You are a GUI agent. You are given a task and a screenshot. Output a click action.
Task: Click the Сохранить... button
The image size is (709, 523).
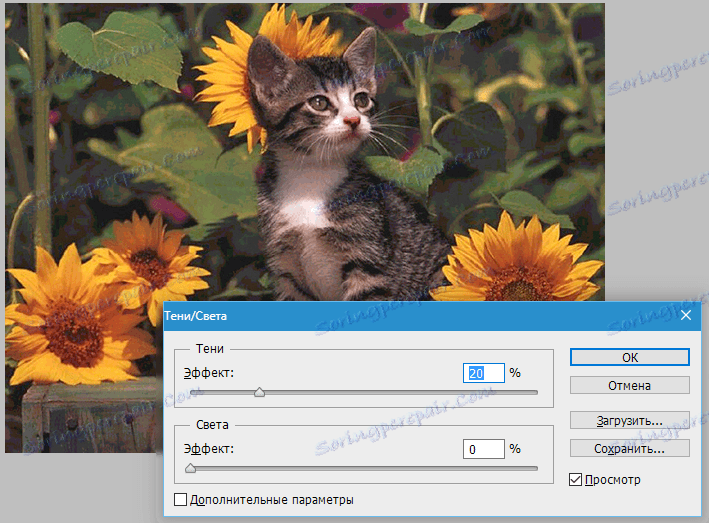(629, 448)
